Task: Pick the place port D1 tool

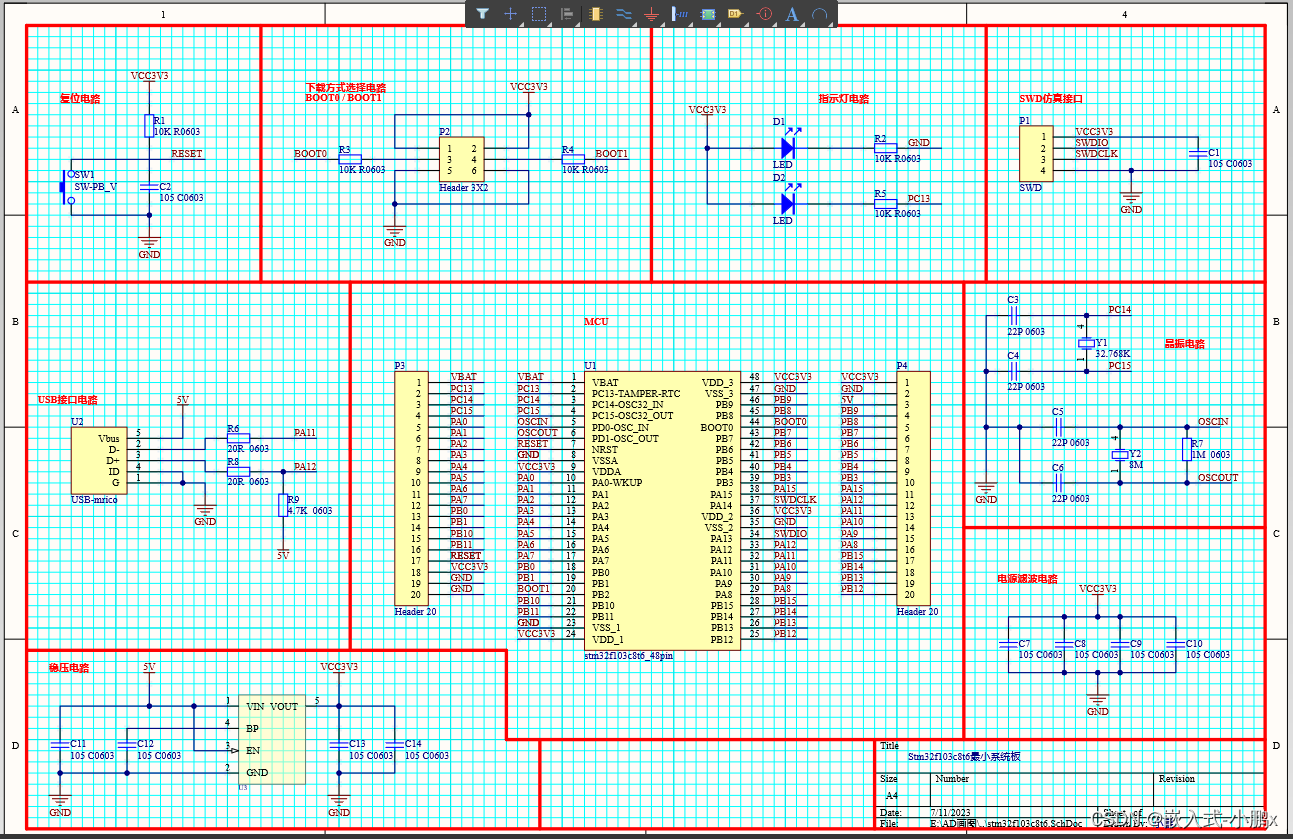Action: tap(736, 14)
